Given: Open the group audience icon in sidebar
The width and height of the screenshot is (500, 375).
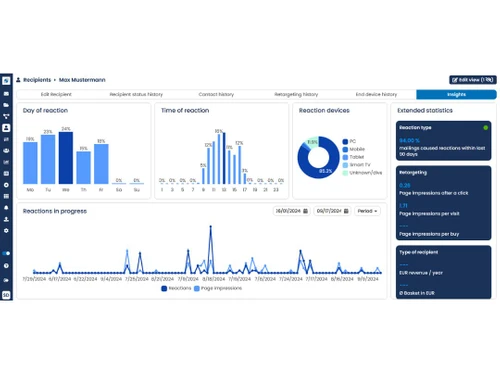Looking at the screenshot, I should point(6,151).
